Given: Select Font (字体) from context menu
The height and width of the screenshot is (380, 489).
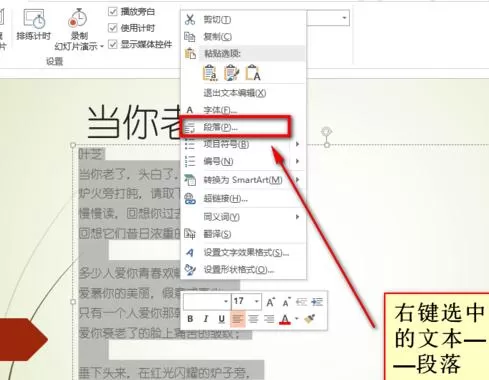Looking at the screenshot, I should coord(243,110).
